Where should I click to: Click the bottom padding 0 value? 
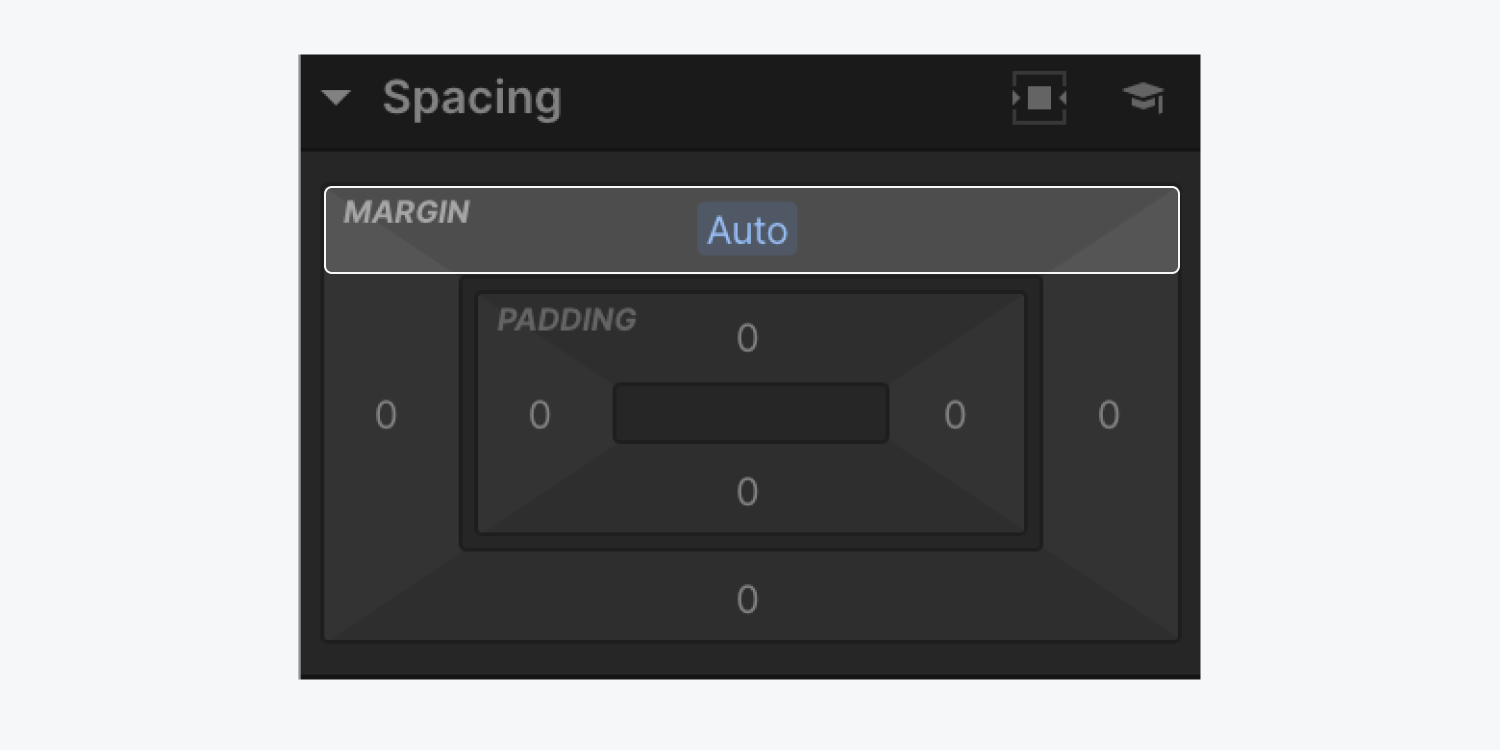747,492
